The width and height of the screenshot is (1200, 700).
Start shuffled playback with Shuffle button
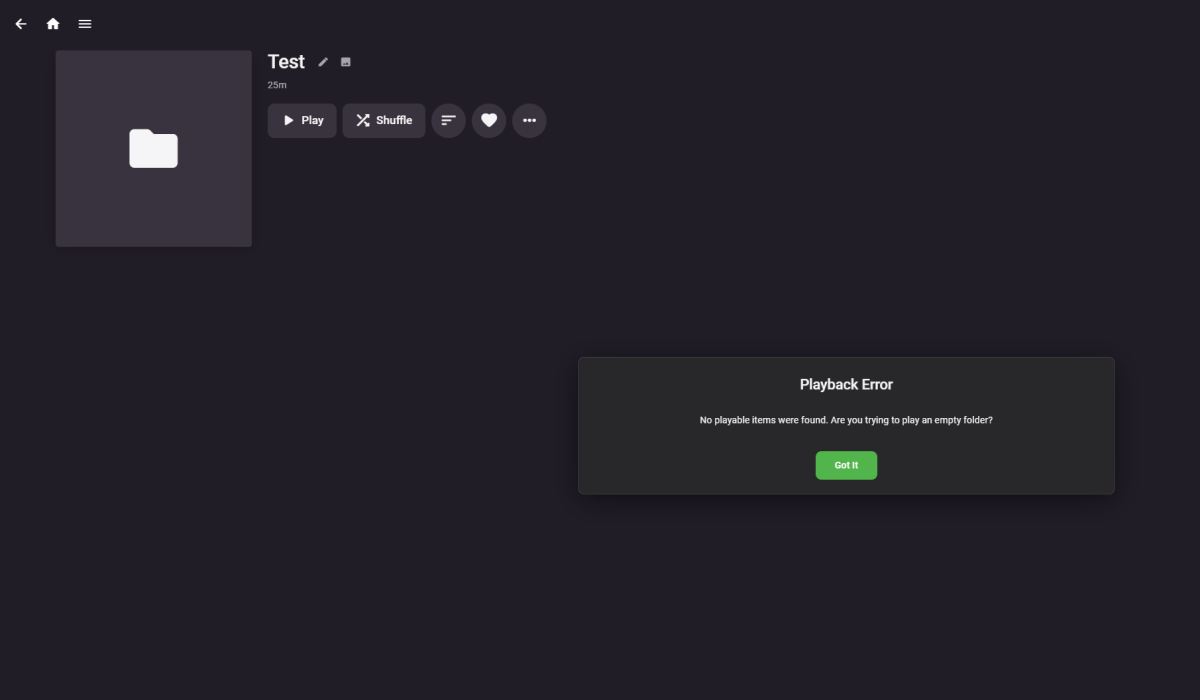[383, 120]
